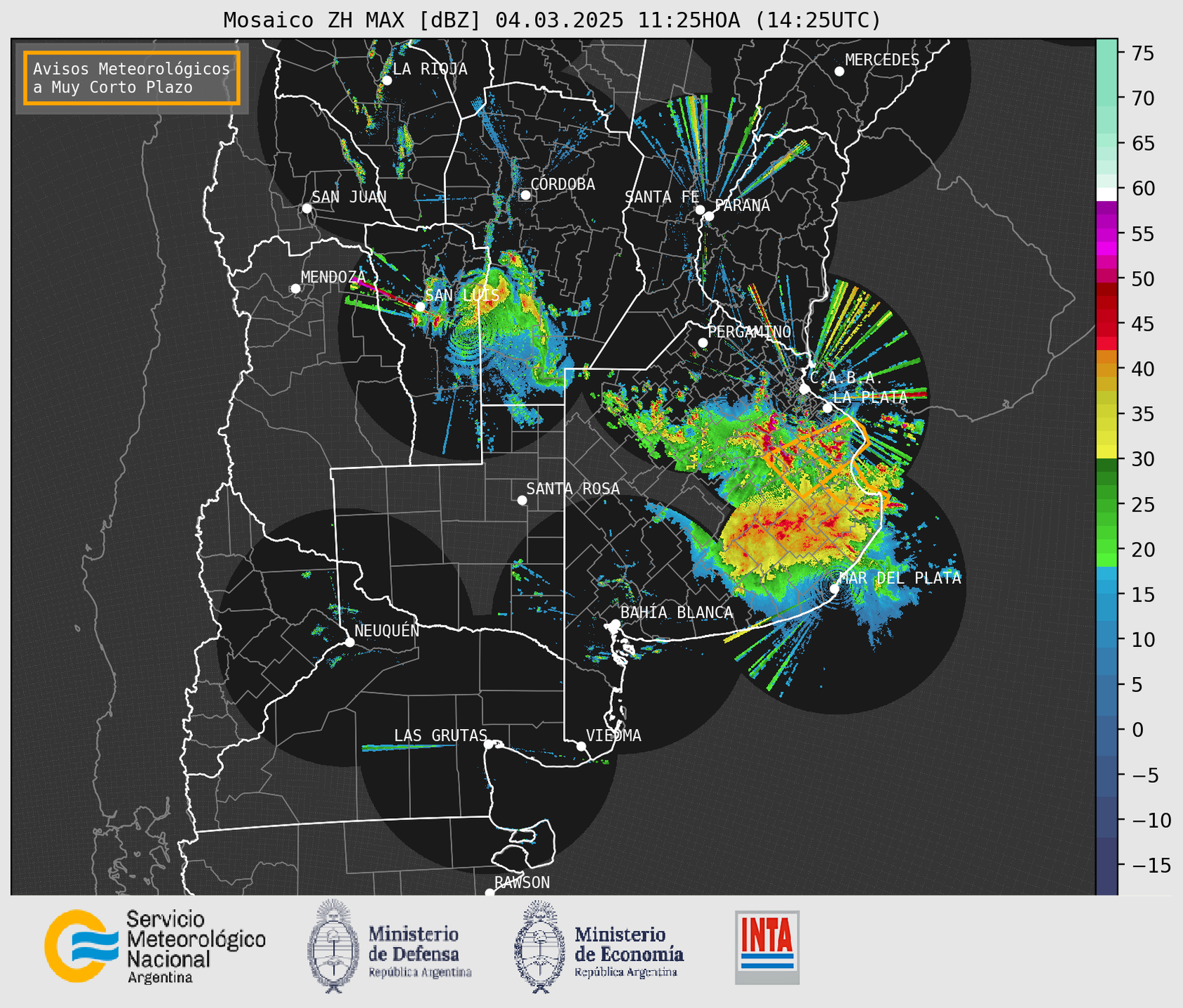Select the Pergamino city marker dot

703,343
